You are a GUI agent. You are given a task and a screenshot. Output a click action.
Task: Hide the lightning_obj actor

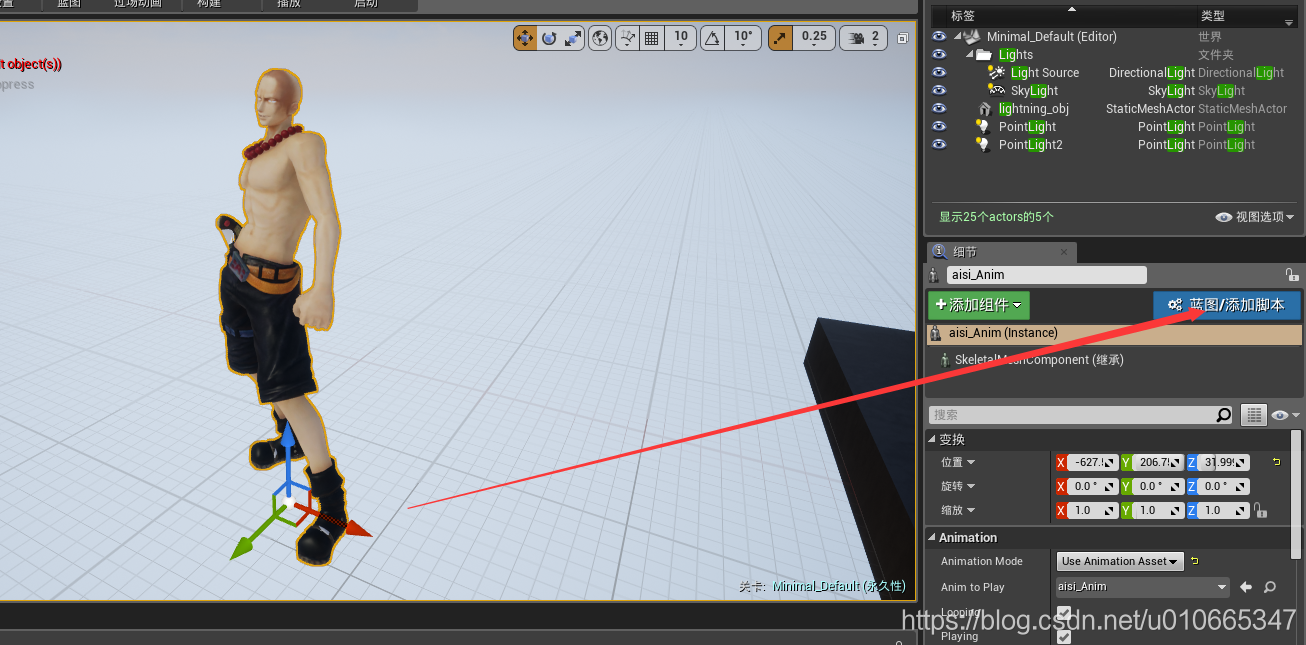(938, 108)
